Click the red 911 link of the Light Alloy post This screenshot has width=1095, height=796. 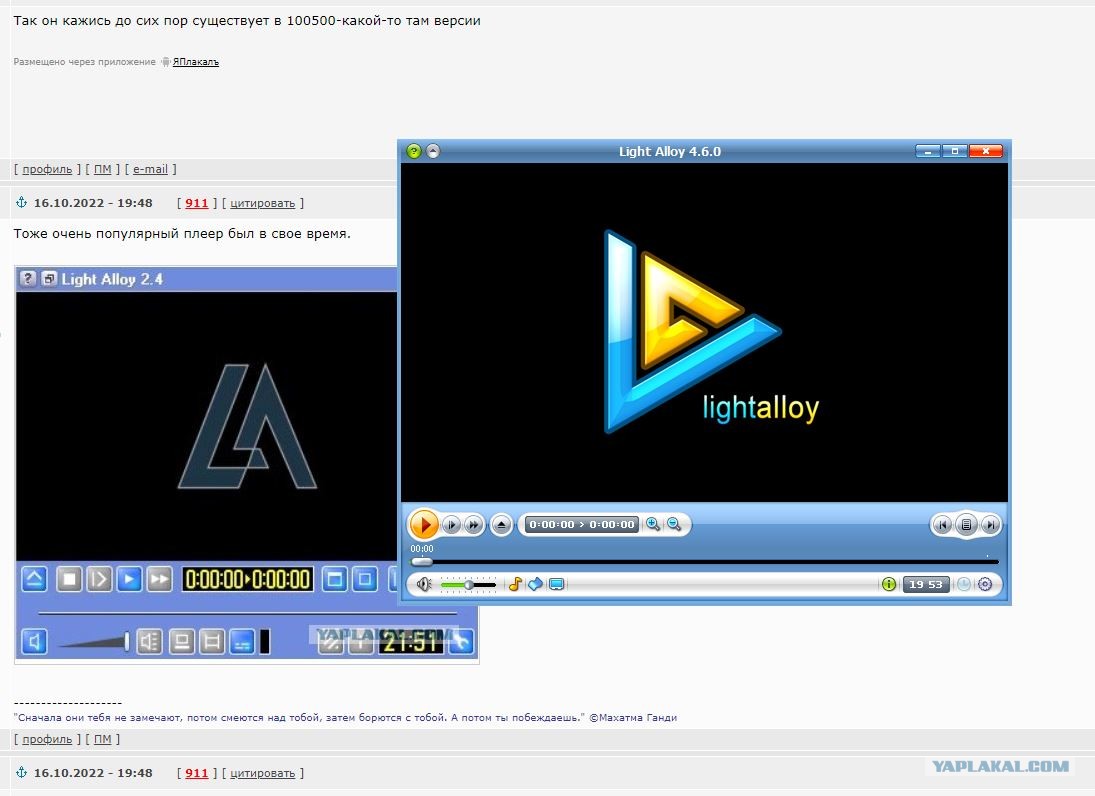tap(197, 203)
